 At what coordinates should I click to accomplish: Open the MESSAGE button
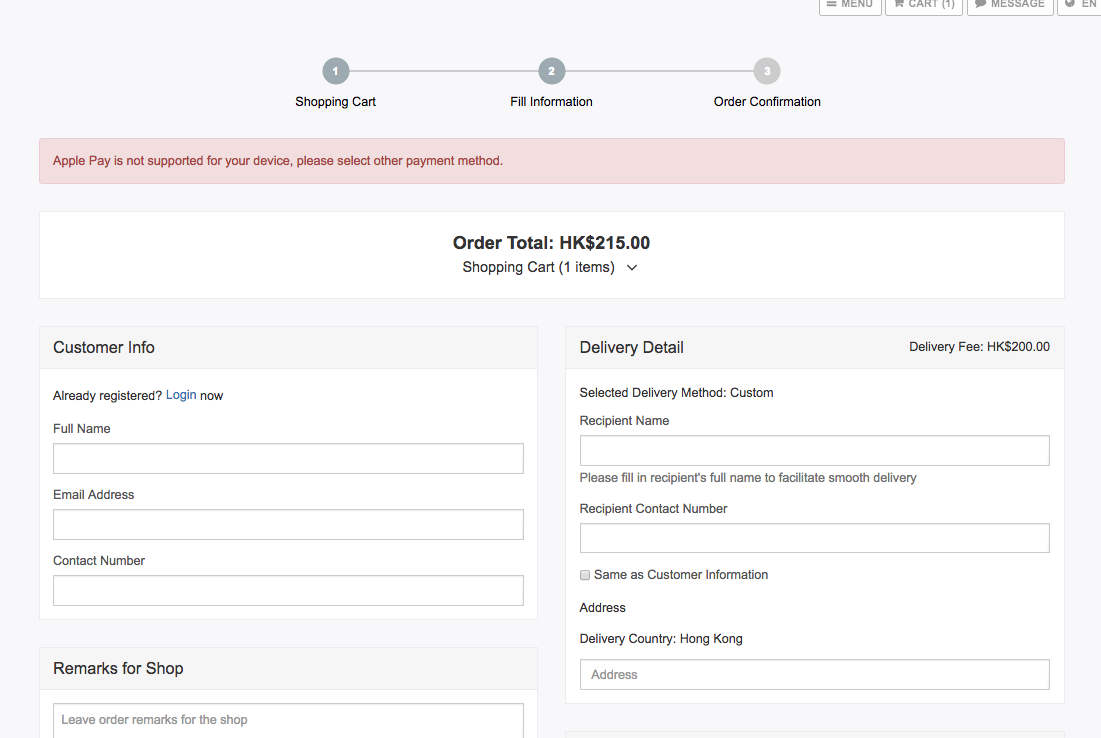point(1010,5)
